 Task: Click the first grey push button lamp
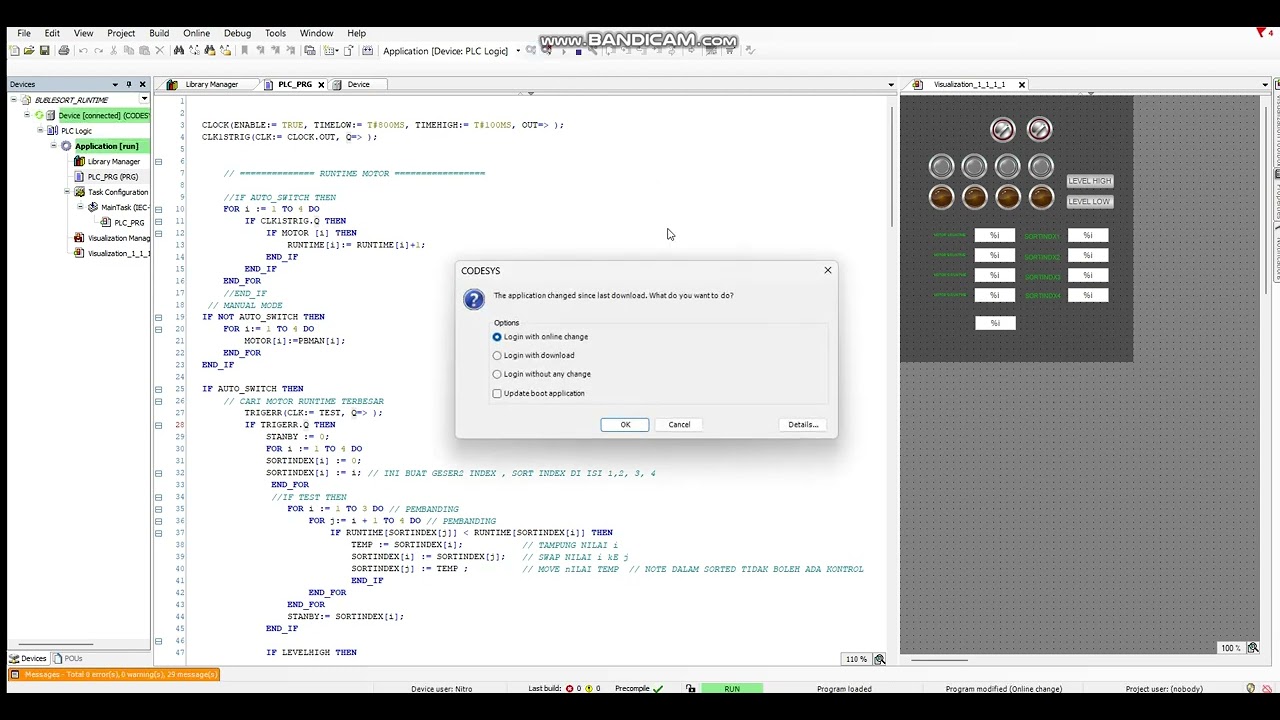[x=941, y=167]
